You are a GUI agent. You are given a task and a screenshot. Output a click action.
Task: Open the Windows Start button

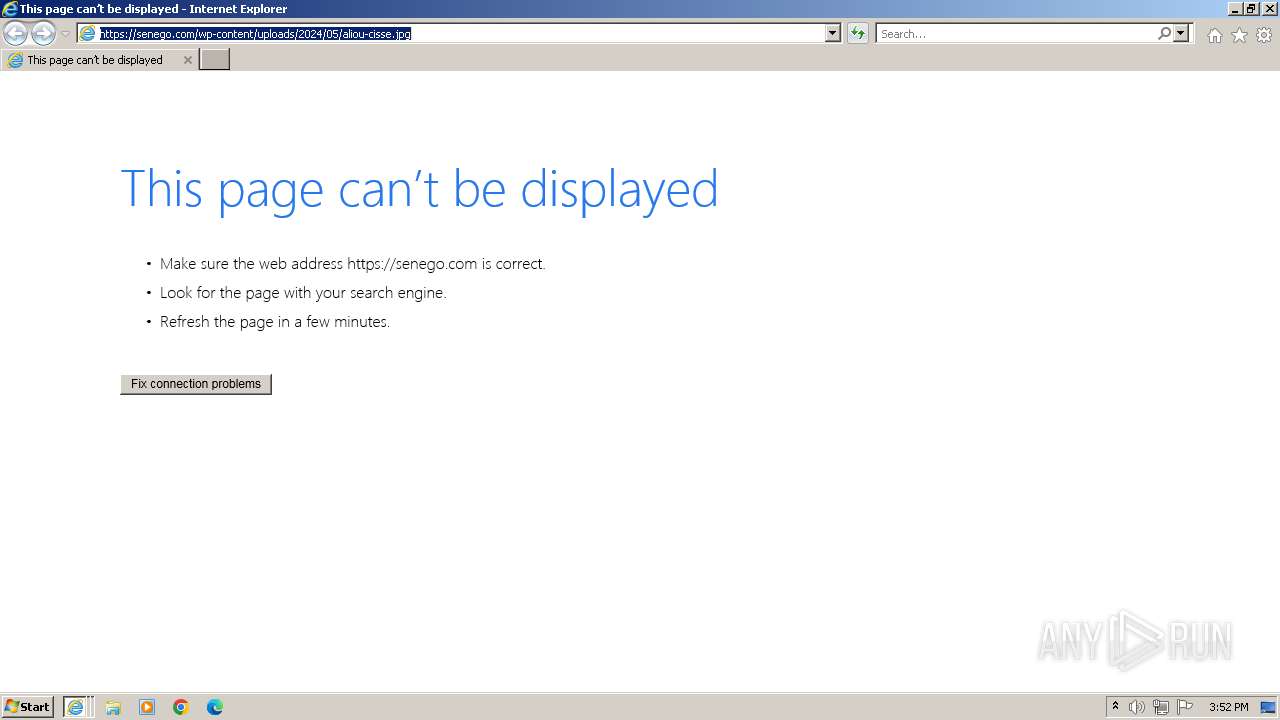point(28,707)
